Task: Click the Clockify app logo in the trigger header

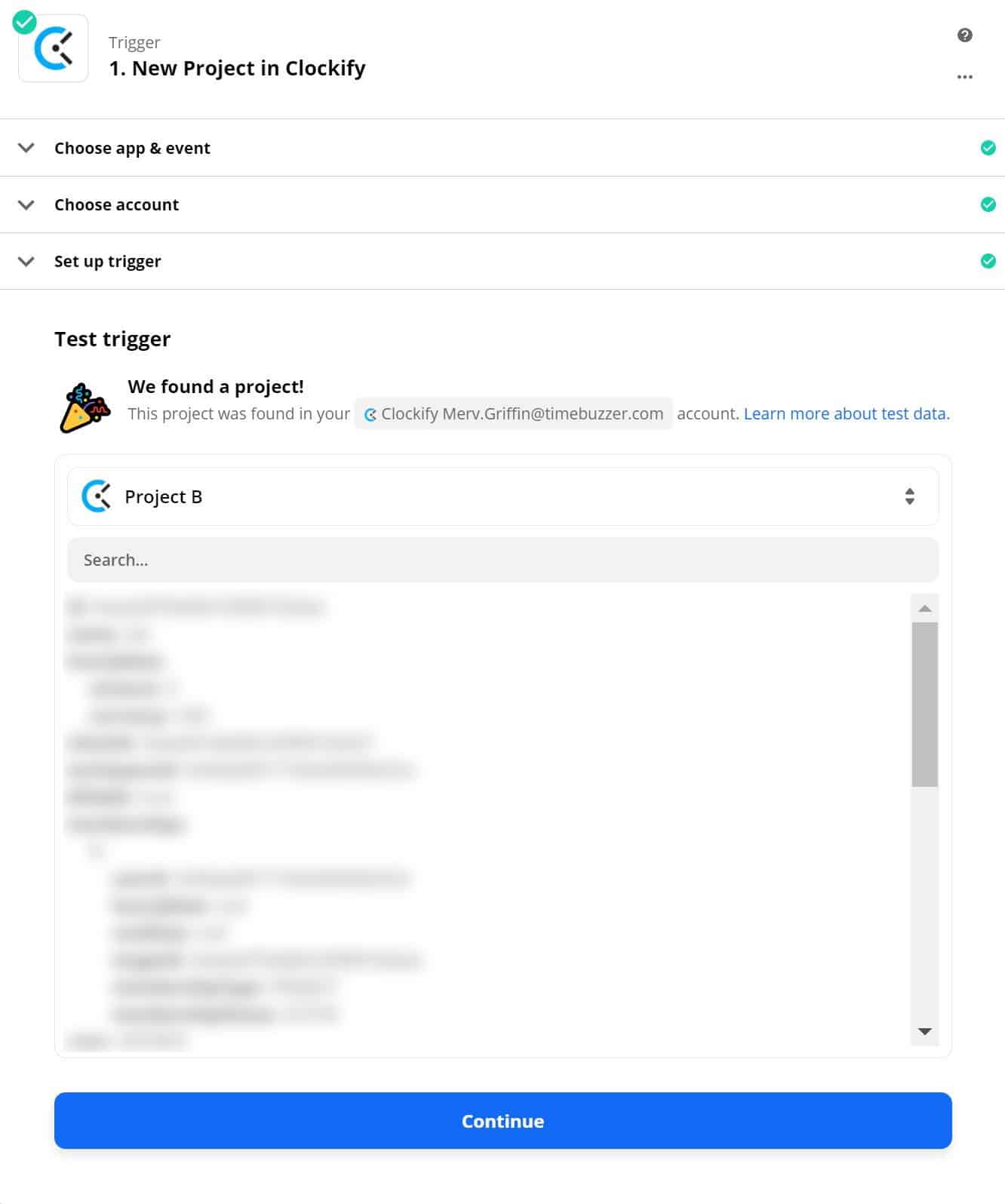Action: point(54,49)
